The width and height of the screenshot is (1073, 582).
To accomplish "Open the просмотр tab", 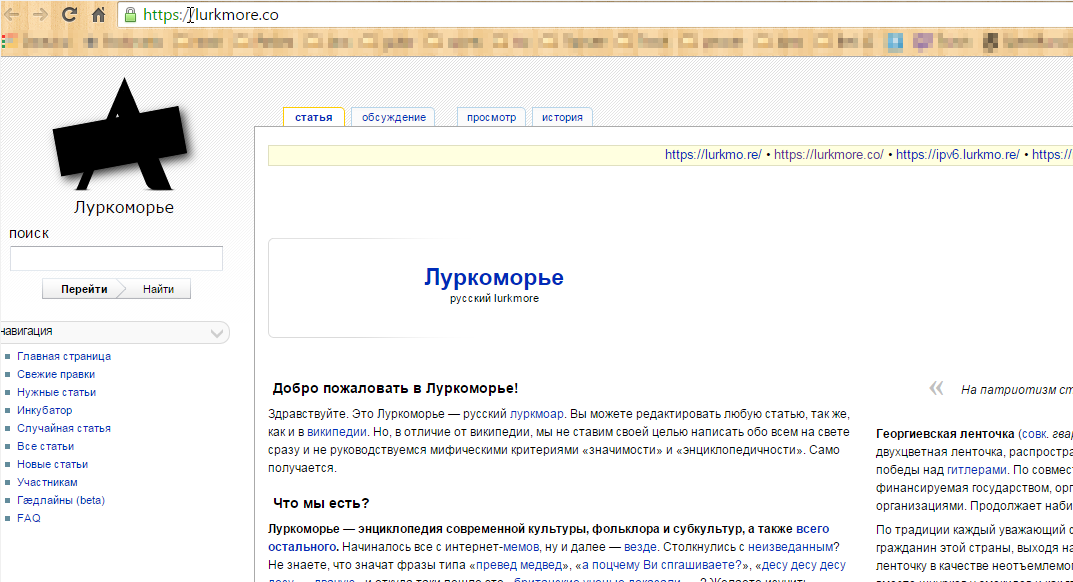I will coord(491,117).
